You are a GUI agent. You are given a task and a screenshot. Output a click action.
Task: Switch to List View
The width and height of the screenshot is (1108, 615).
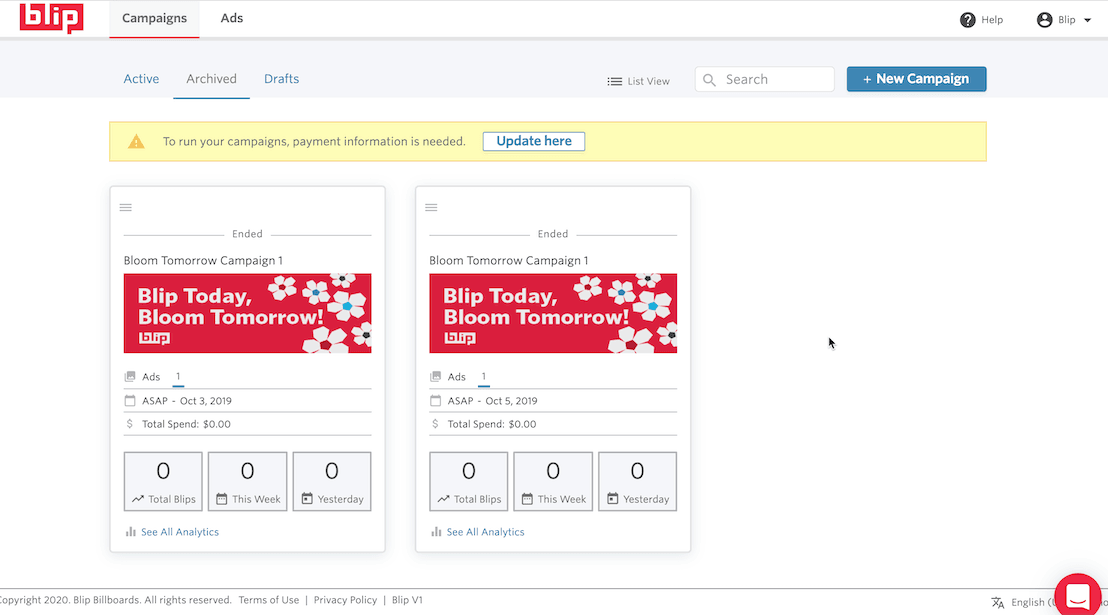point(638,81)
